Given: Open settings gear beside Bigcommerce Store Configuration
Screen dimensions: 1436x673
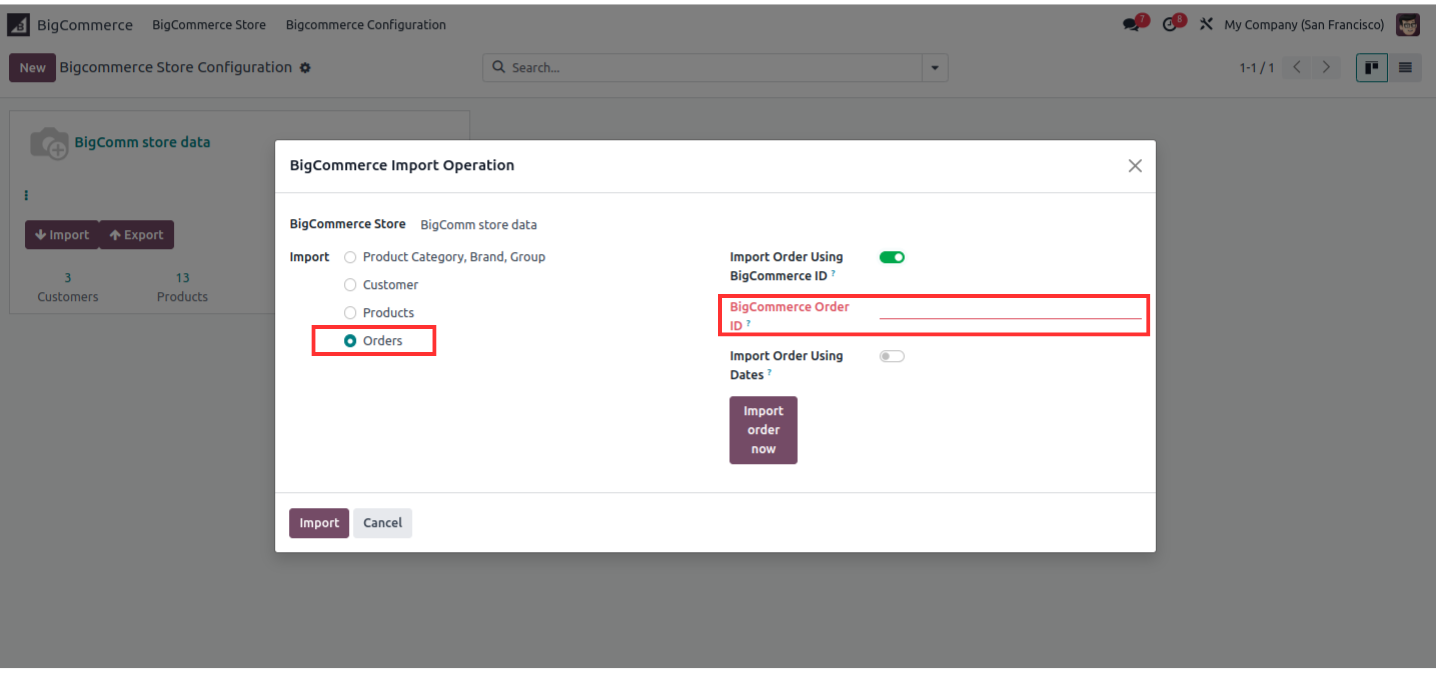Looking at the screenshot, I should pos(305,68).
